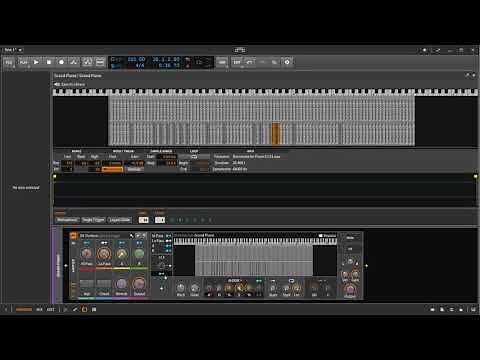Click the Single Trigger button

coord(93,220)
